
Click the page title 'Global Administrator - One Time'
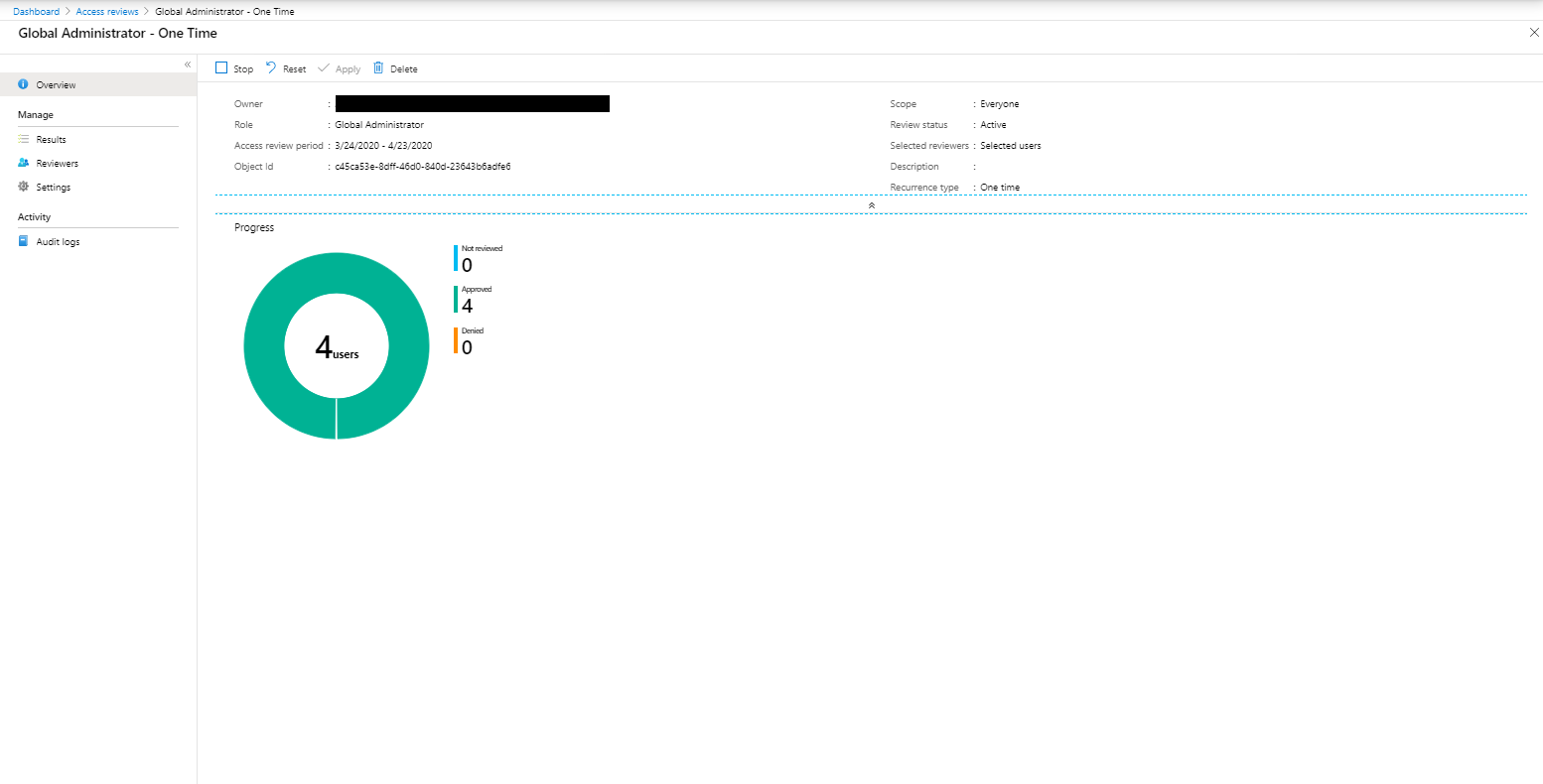(x=118, y=33)
